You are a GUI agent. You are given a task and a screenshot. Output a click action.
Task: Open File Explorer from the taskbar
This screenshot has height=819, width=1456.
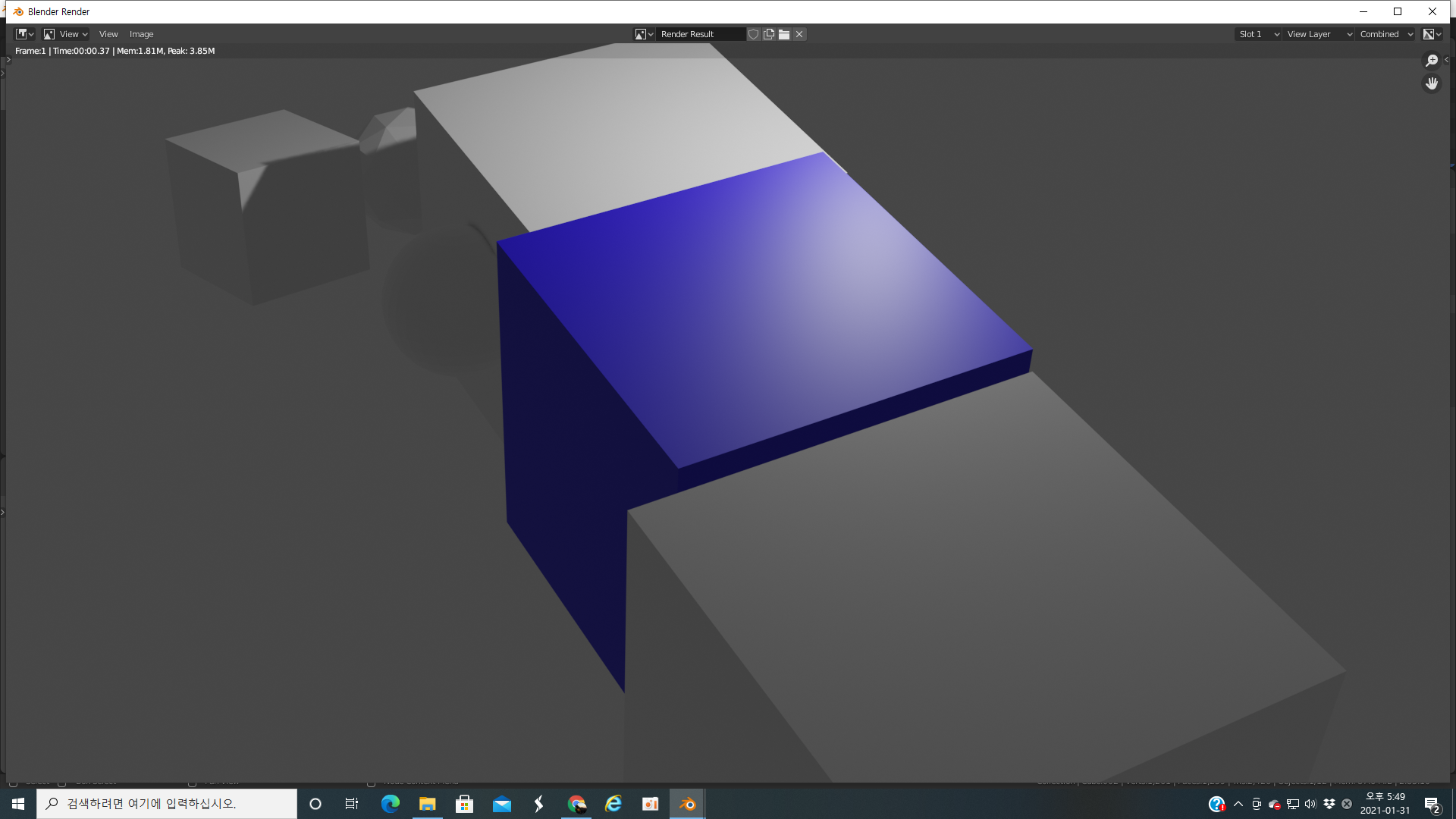tap(428, 804)
